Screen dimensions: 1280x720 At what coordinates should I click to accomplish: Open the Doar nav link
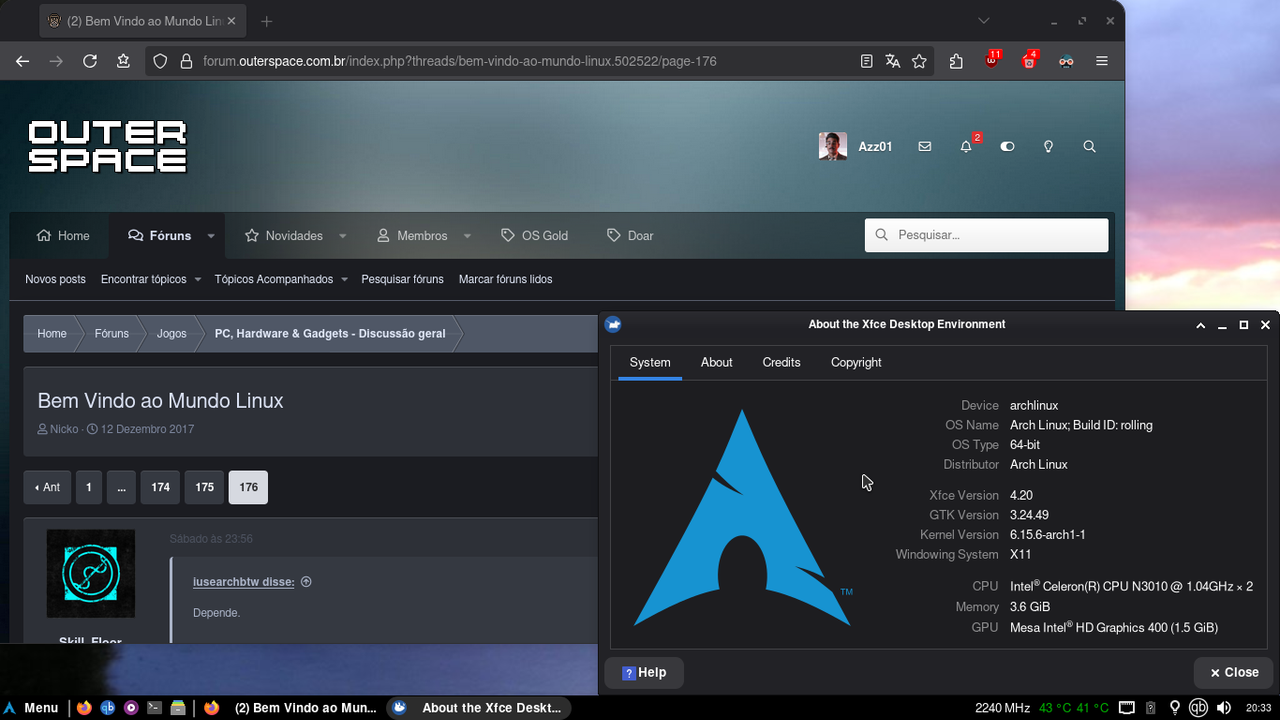(x=630, y=236)
